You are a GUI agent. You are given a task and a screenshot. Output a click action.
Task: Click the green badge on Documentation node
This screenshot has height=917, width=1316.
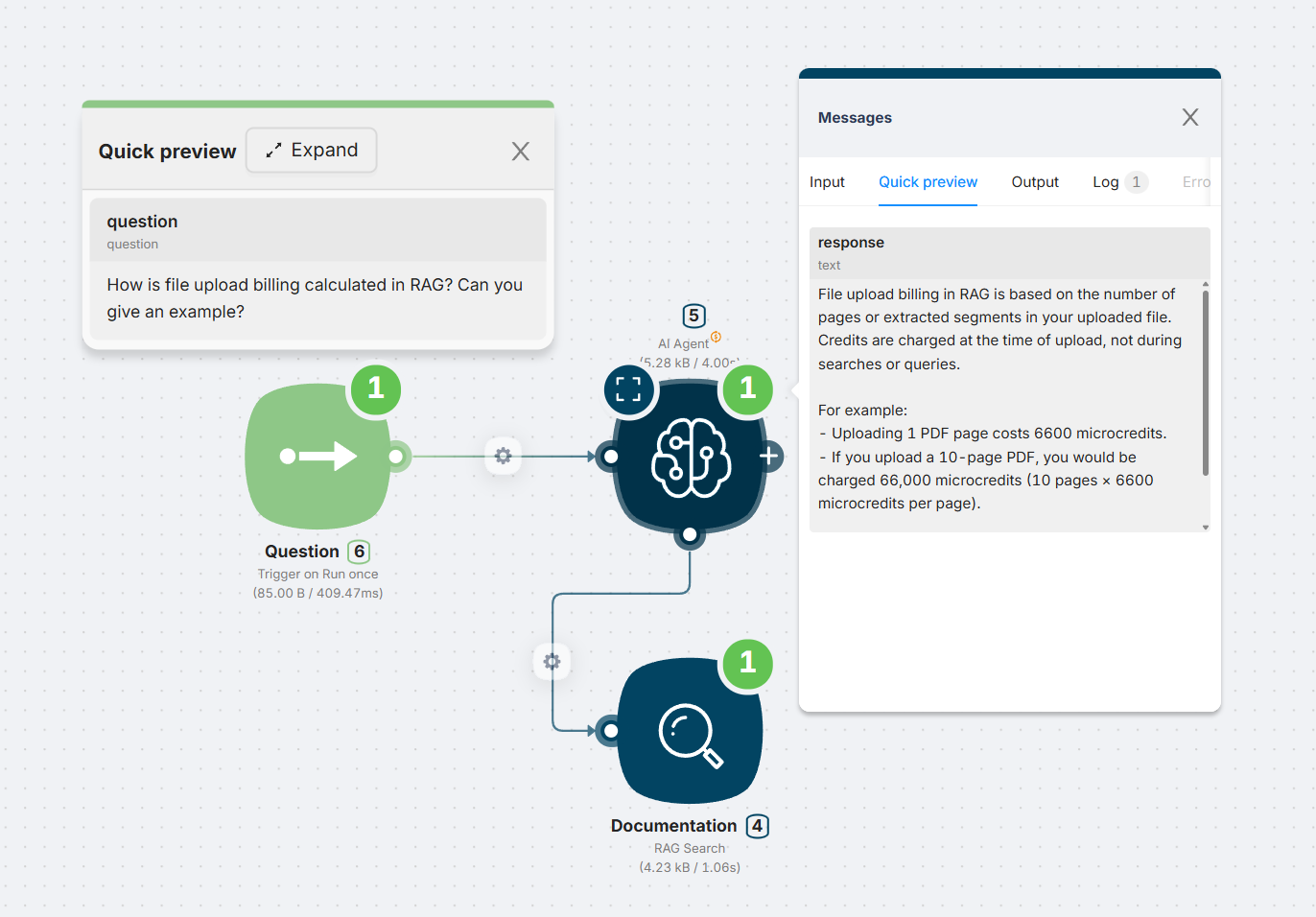click(748, 663)
